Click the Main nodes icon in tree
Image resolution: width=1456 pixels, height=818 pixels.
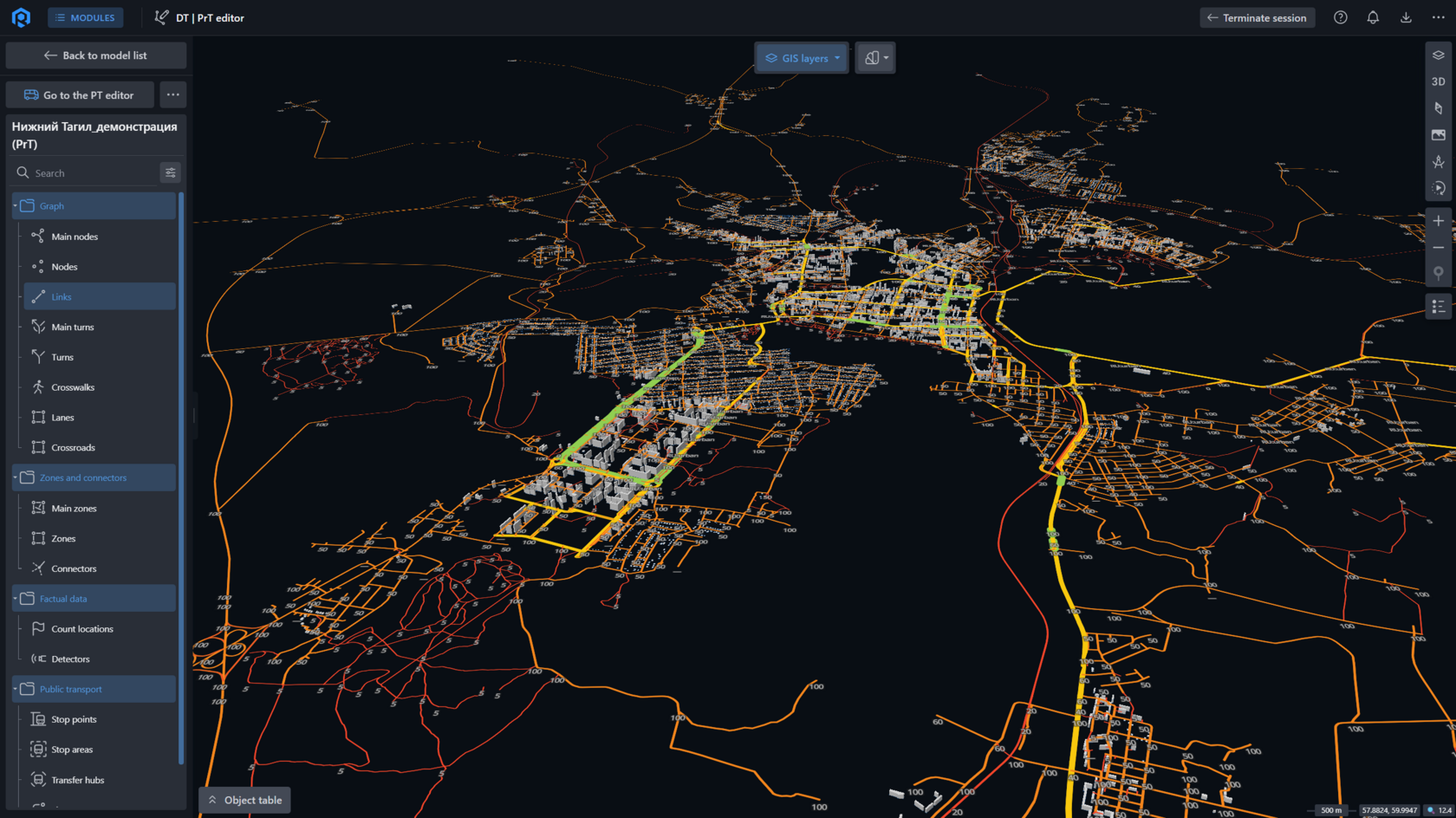(x=38, y=236)
